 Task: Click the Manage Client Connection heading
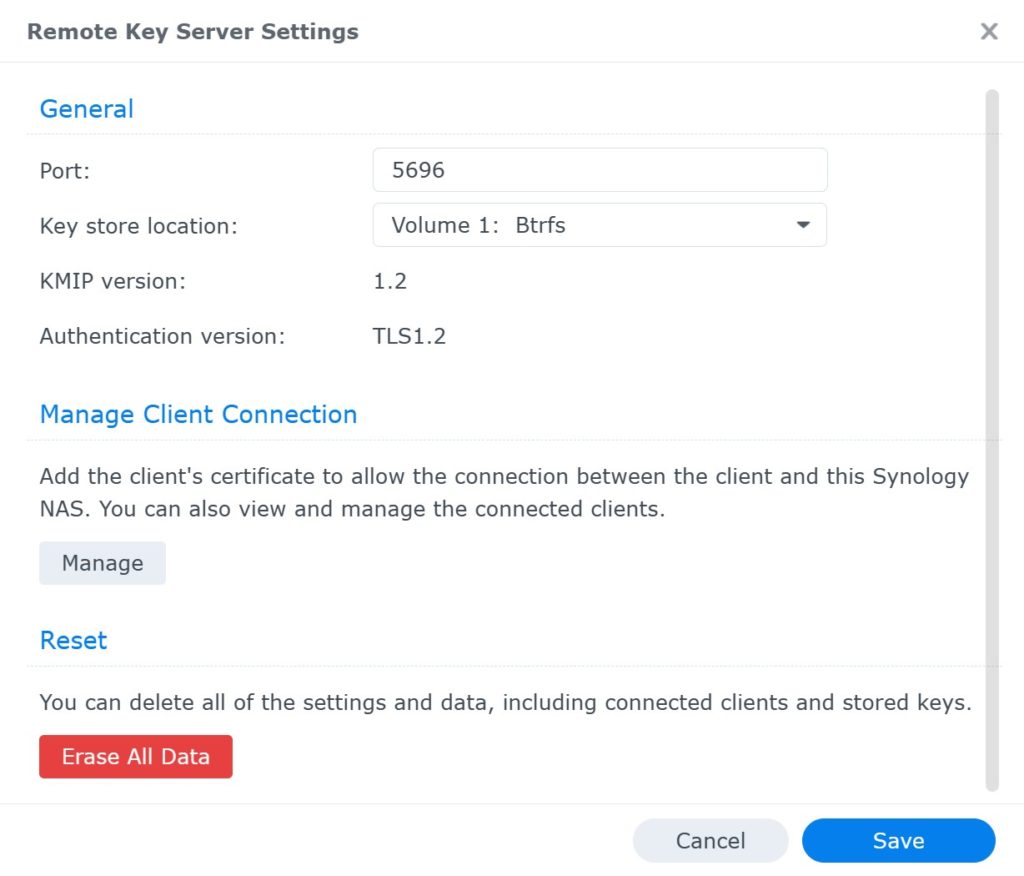(x=197, y=414)
